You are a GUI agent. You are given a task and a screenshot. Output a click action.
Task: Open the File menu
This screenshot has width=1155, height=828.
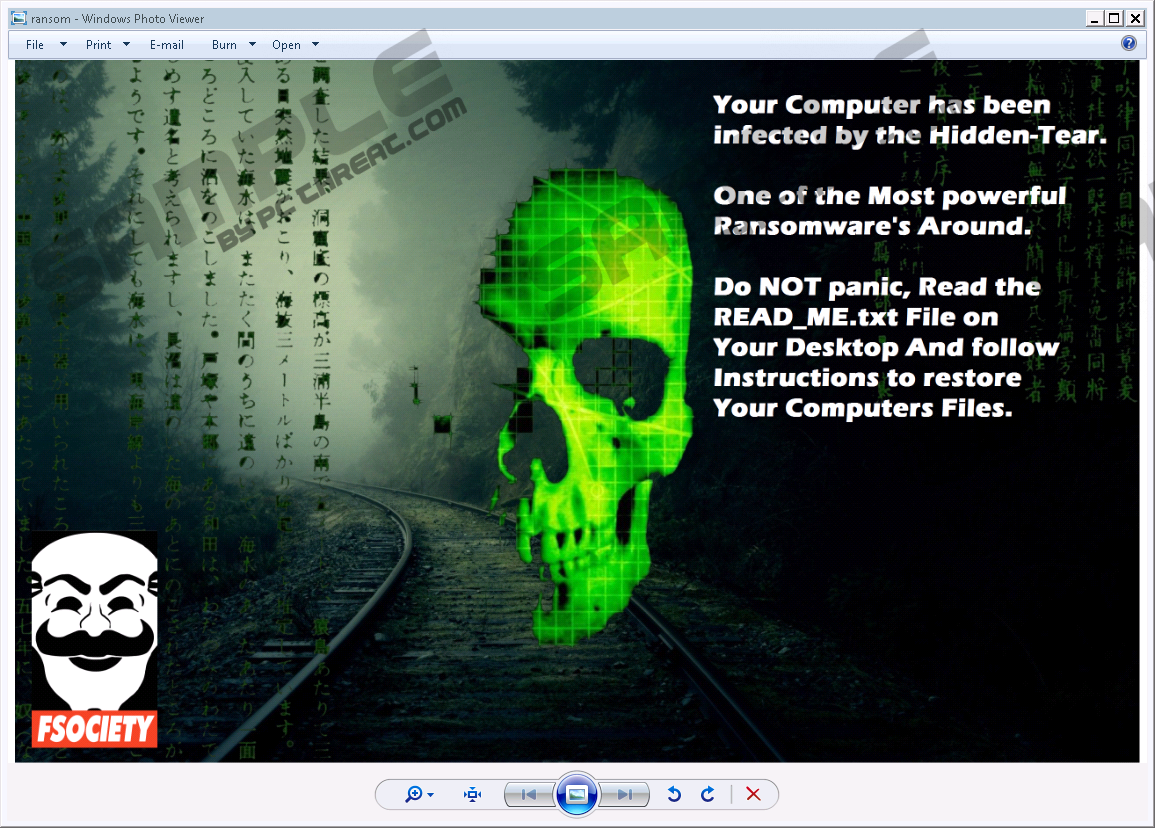35,45
